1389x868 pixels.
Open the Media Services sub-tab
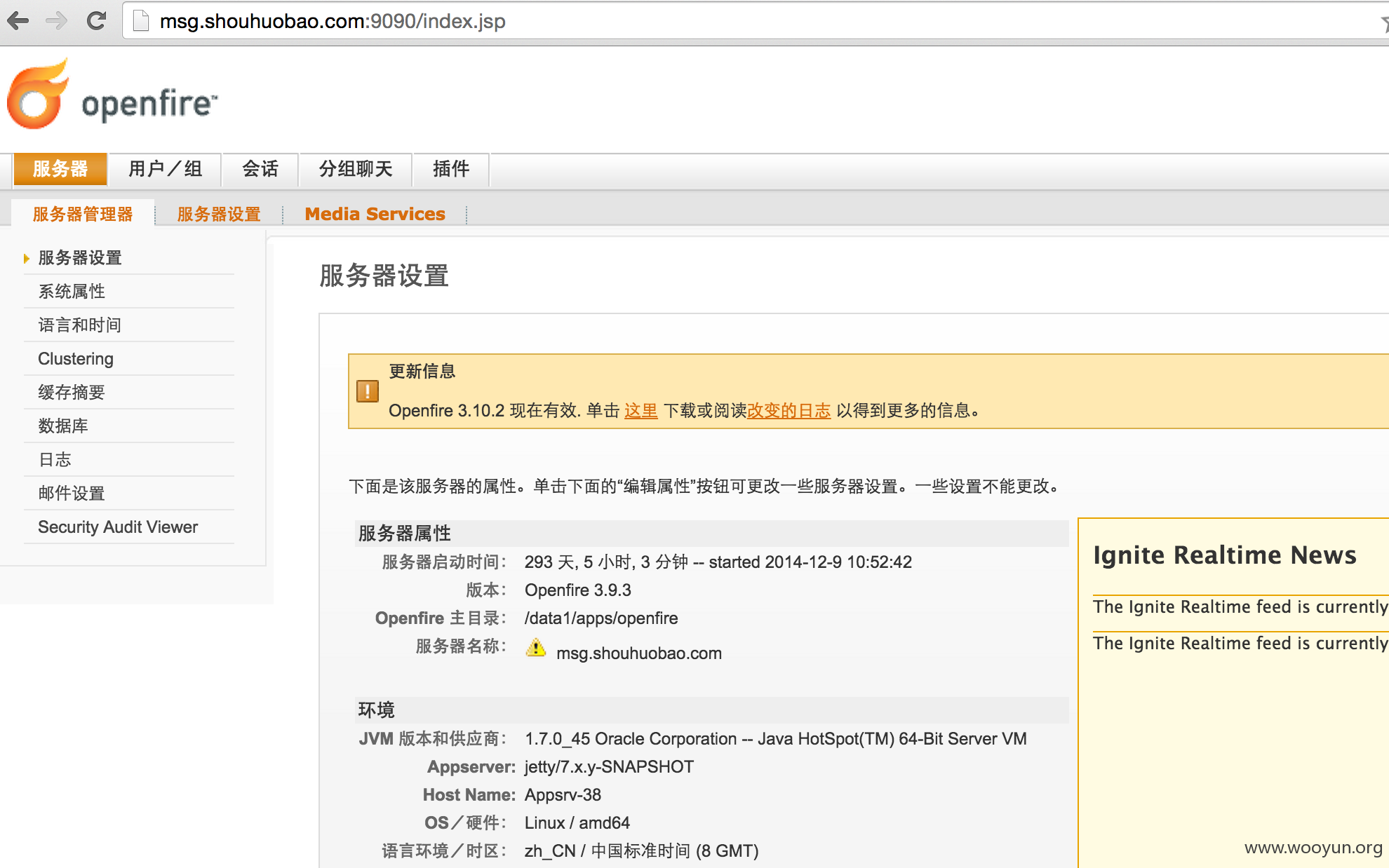pyautogui.click(x=375, y=214)
